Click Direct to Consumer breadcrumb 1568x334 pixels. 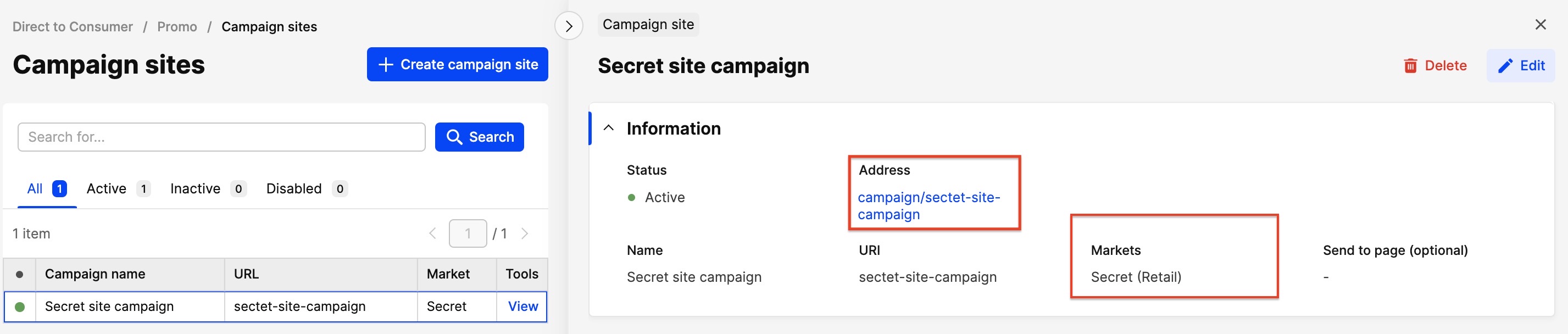coord(73,27)
